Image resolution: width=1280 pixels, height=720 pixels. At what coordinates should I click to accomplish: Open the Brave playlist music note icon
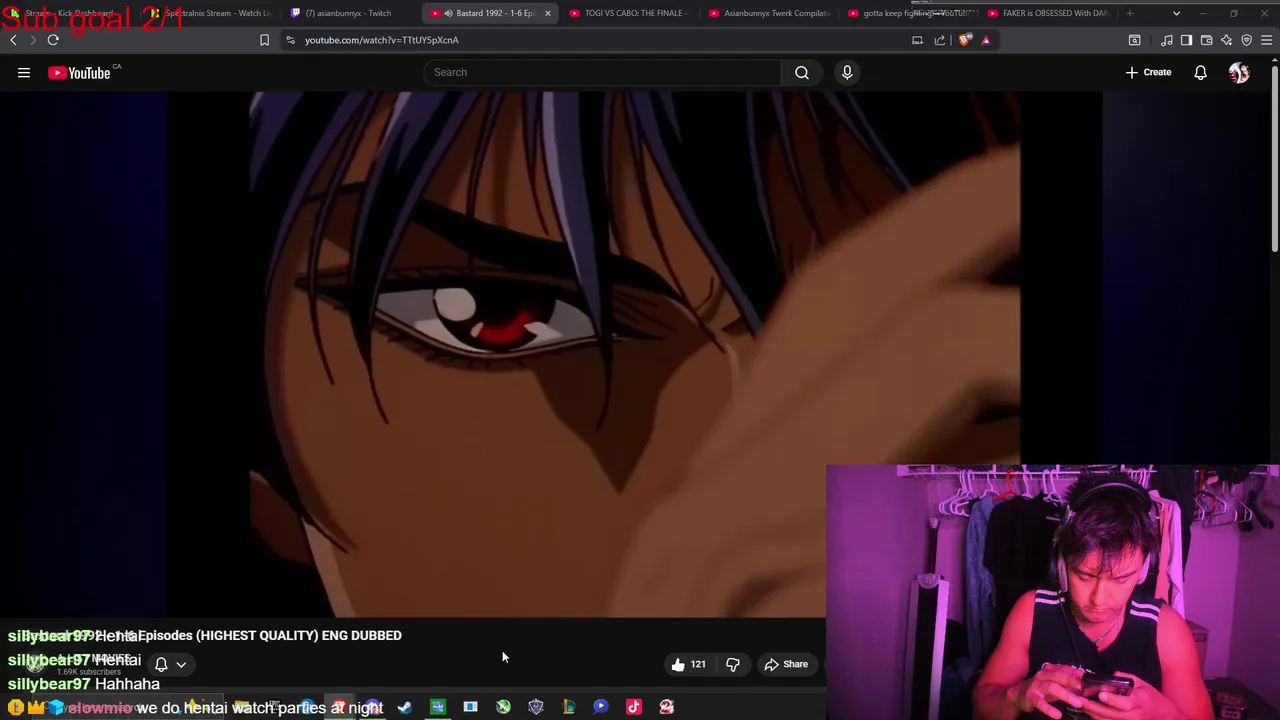point(1166,40)
